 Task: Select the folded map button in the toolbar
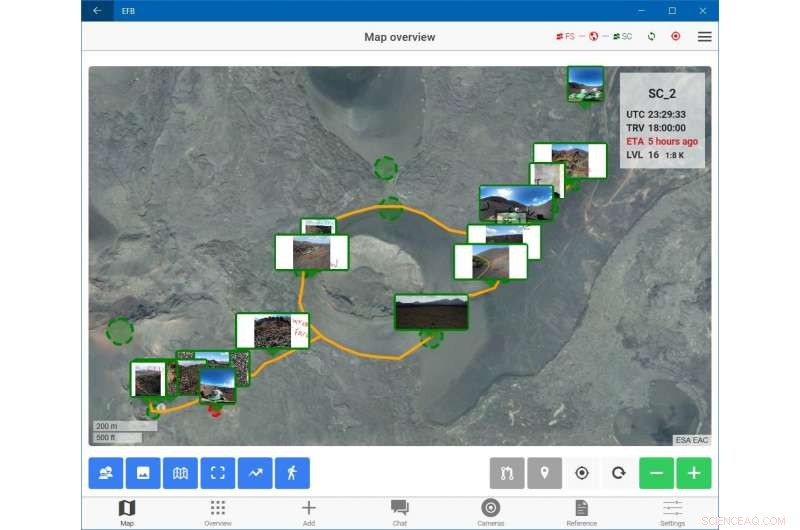point(180,473)
